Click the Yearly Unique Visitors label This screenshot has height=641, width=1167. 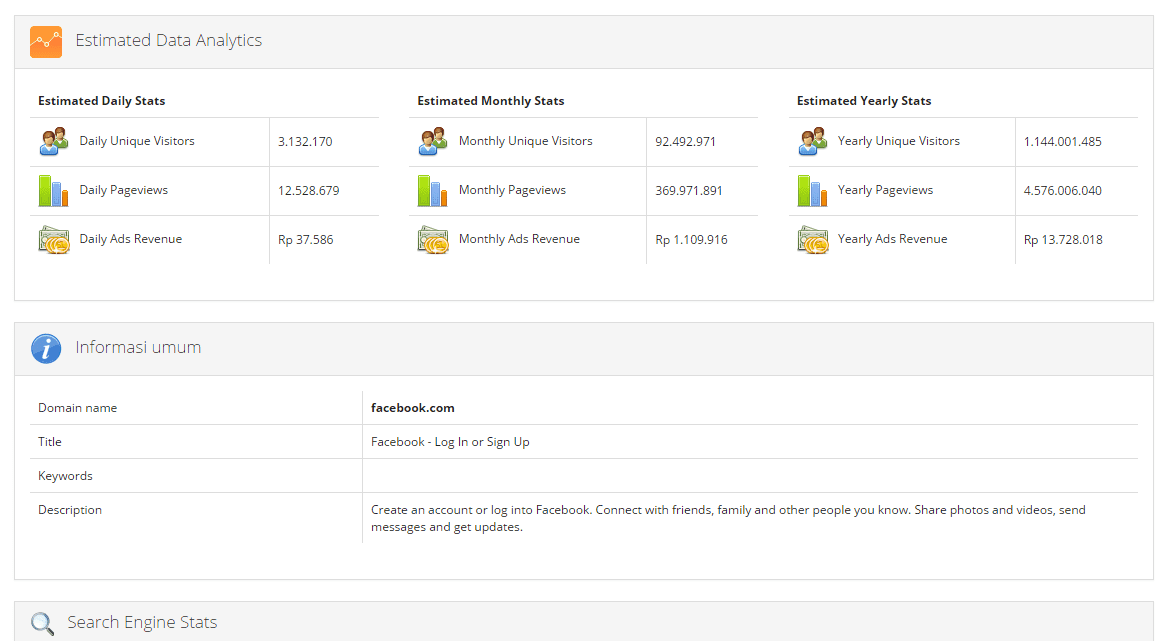click(898, 141)
